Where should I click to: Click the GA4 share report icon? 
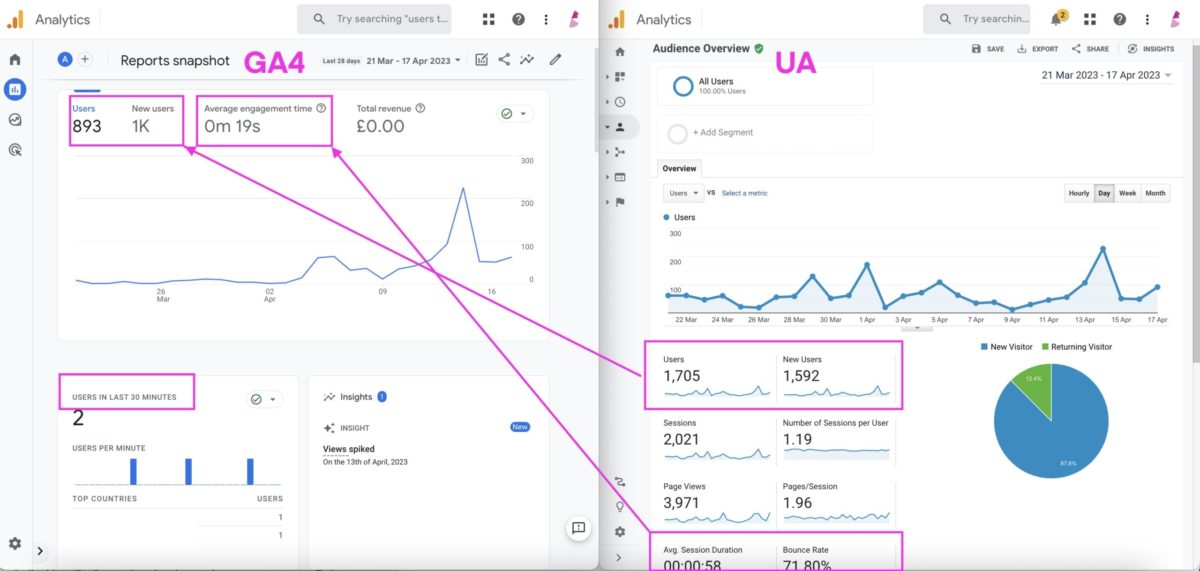coord(504,60)
